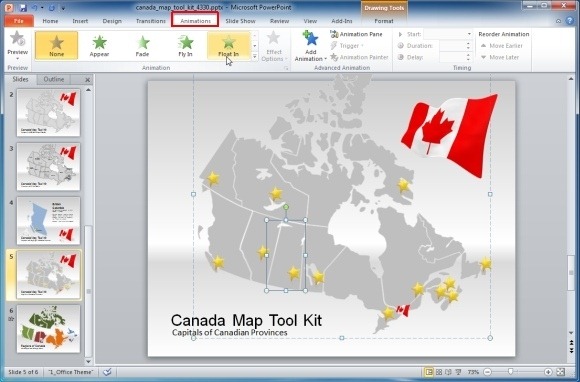This screenshot has width=580, height=382.
Task: Open Animation group dialog launcher
Action: pyautogui.click(x=286, y=68)
